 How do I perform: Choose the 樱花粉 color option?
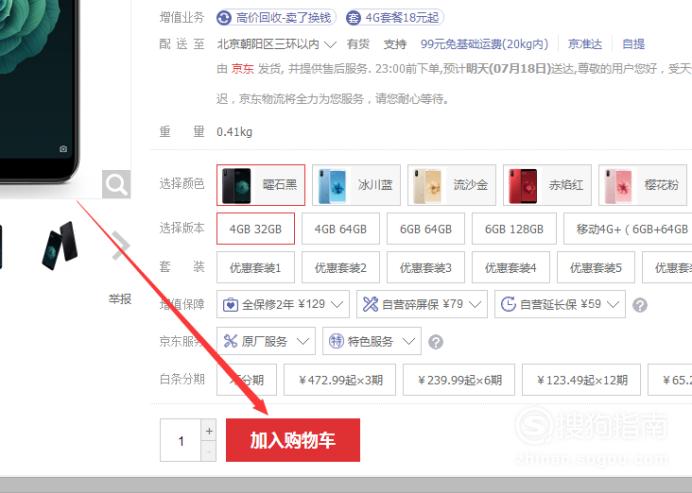[643, 185]
